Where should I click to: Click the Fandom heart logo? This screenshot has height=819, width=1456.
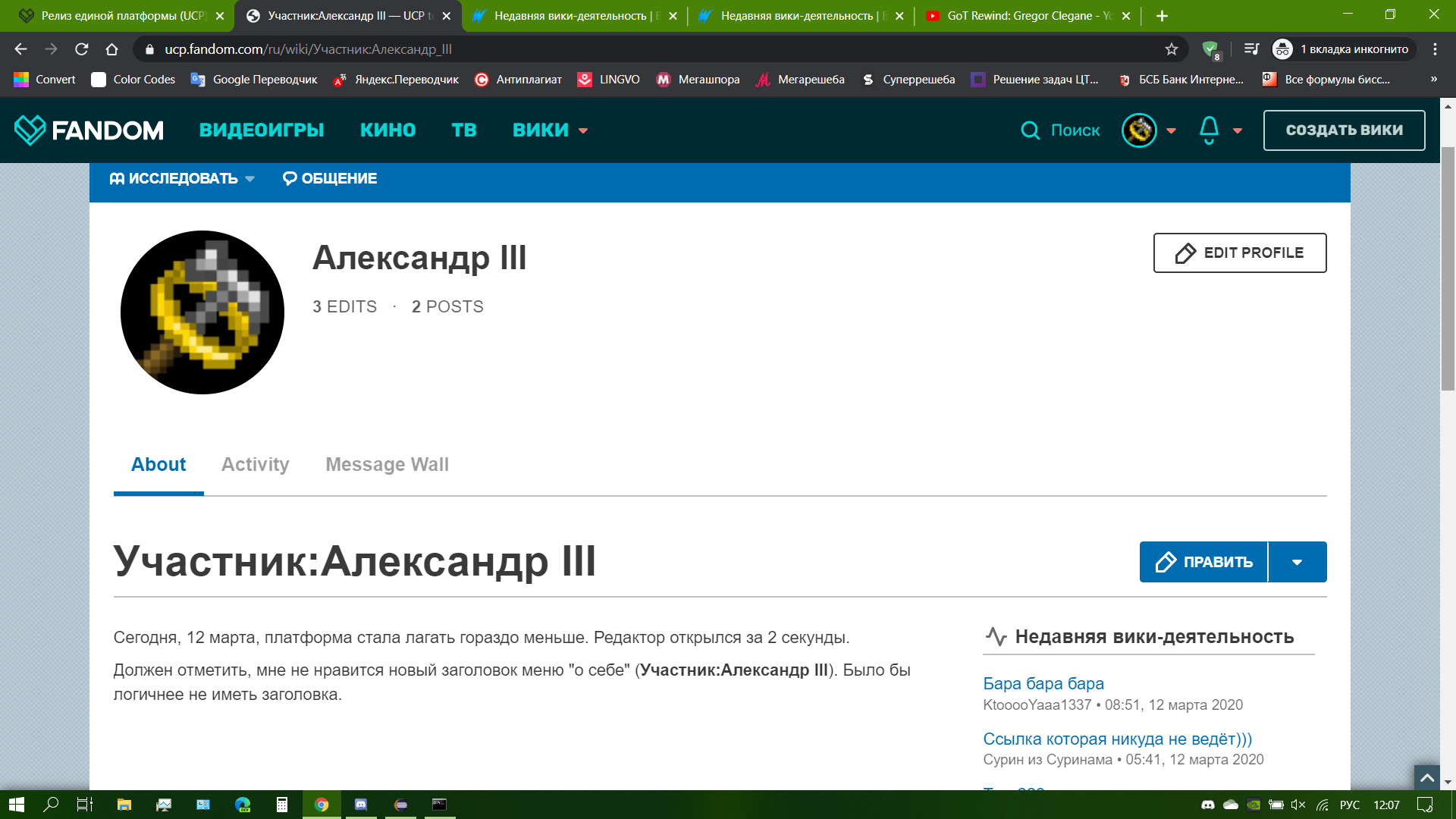(30, 130)
